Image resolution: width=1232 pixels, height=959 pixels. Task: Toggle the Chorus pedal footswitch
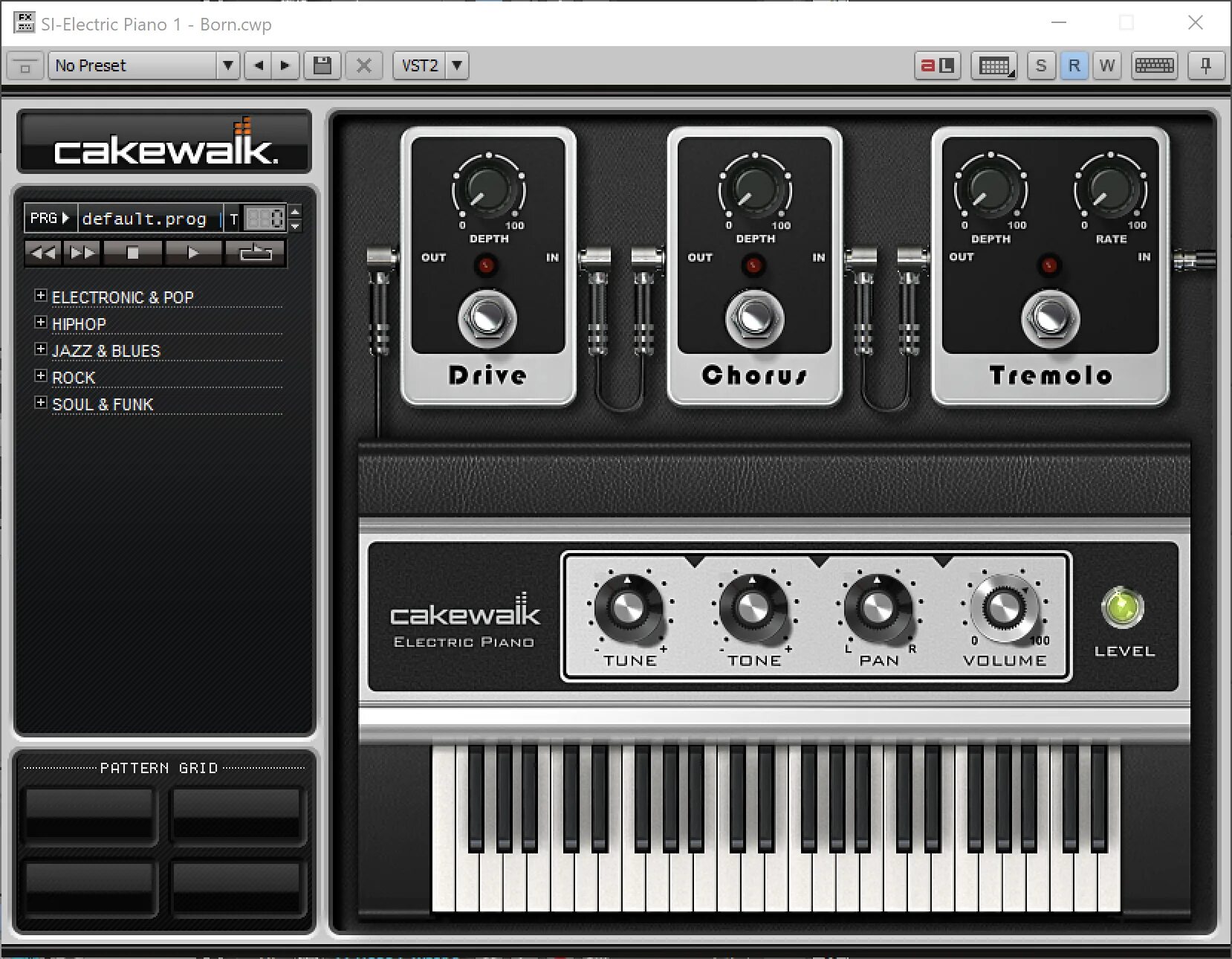tap(754, 320)
